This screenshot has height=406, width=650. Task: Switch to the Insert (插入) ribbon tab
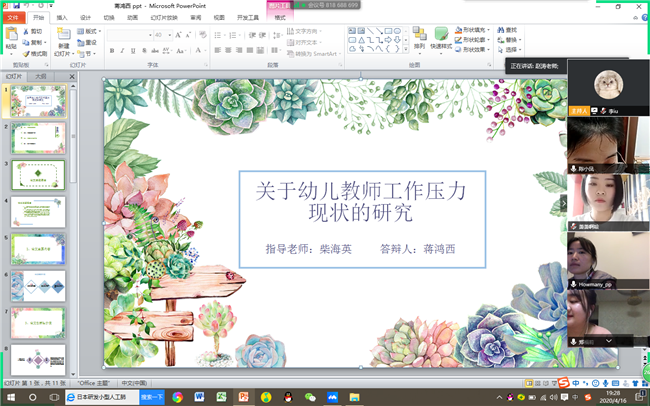coord(62,17)
